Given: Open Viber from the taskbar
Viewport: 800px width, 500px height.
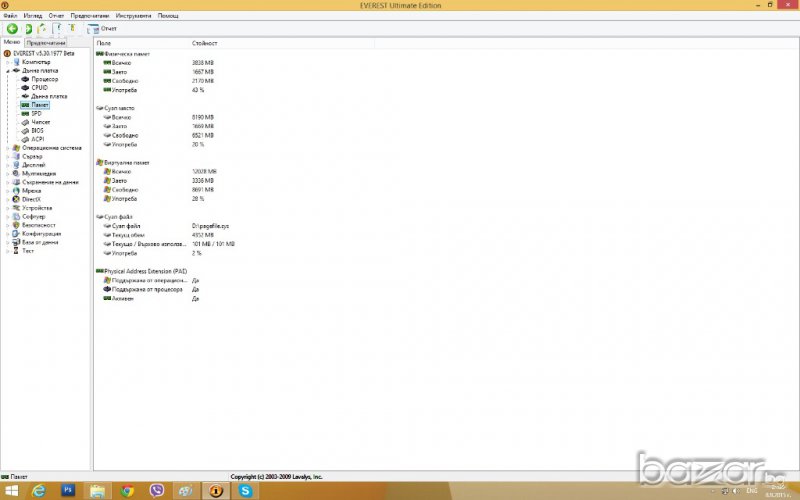Looking at the screenshot, I should click(156, 490).
